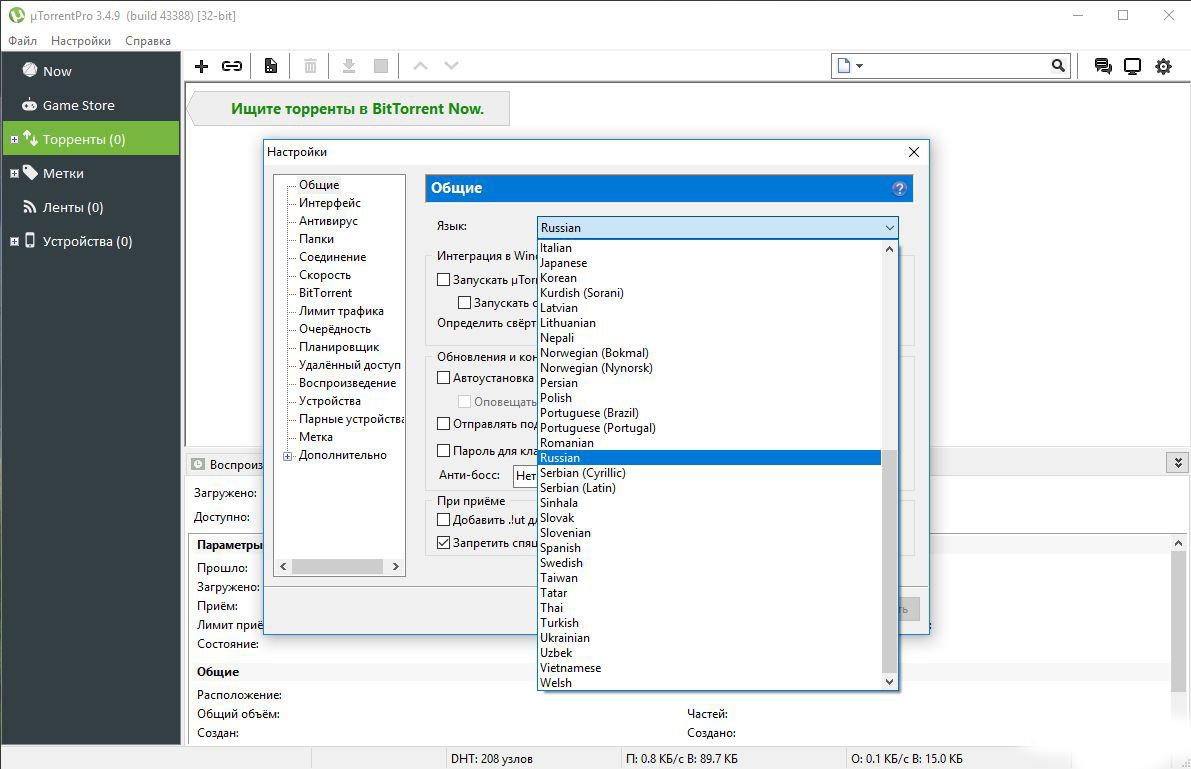1191x769 pixels.
Task: Click the BitTorrent Now search banner
Action: pos(349,109)
